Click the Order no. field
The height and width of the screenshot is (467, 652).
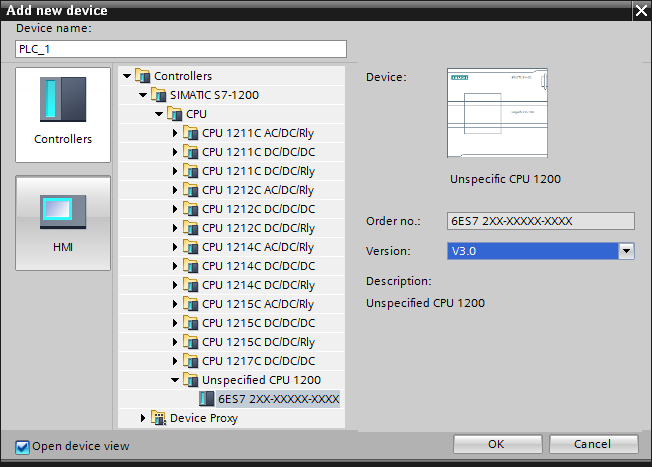(x=541, y=221)
